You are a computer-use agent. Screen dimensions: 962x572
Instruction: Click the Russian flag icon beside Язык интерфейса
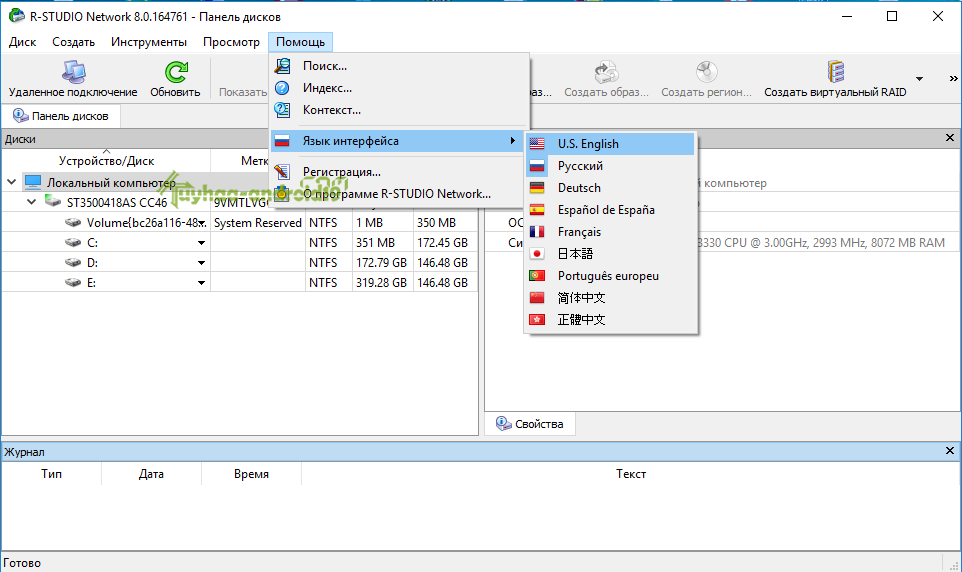click(x=282, y=141)
